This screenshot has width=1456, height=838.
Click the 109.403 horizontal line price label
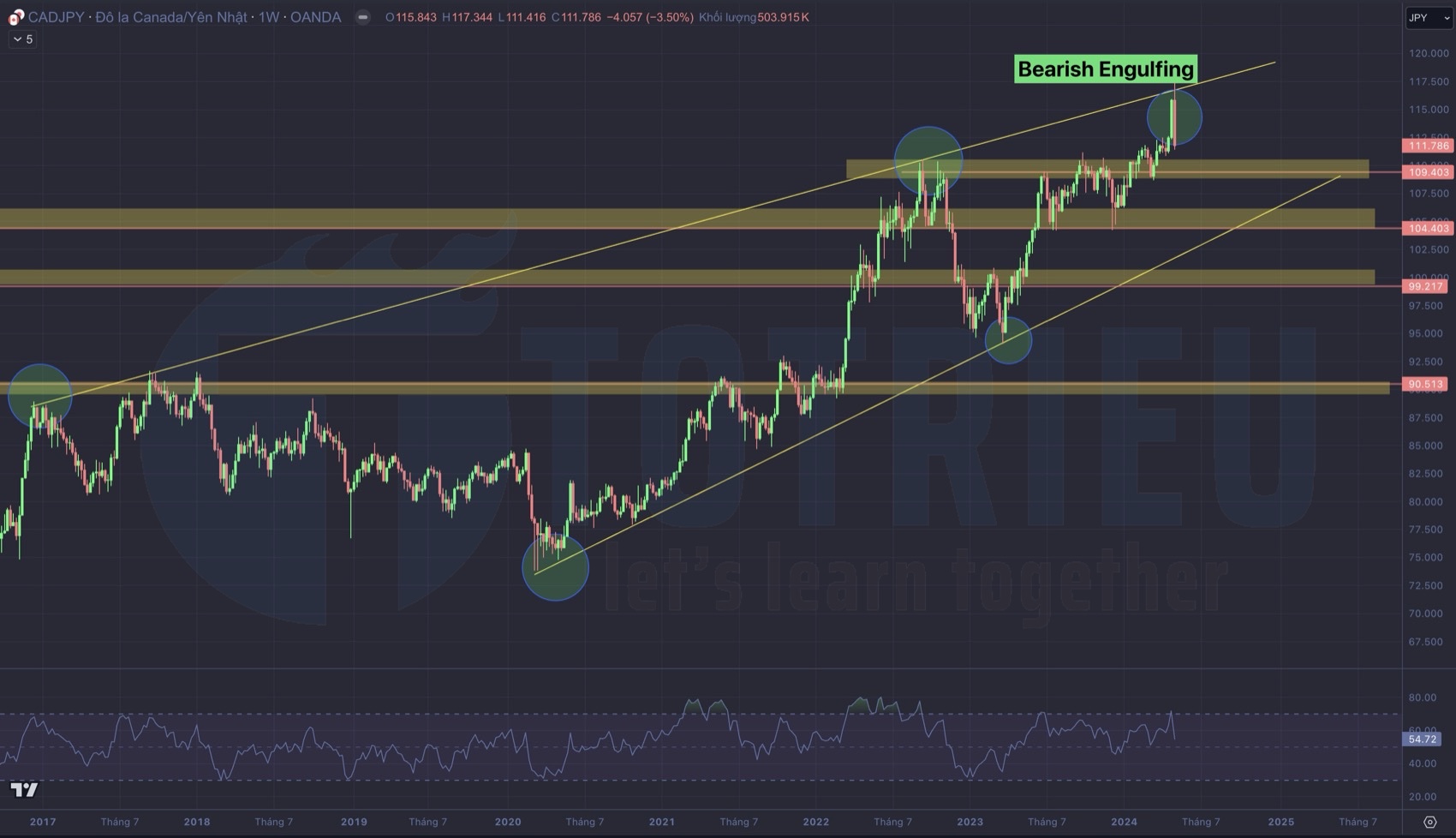tap(1429, 172)
